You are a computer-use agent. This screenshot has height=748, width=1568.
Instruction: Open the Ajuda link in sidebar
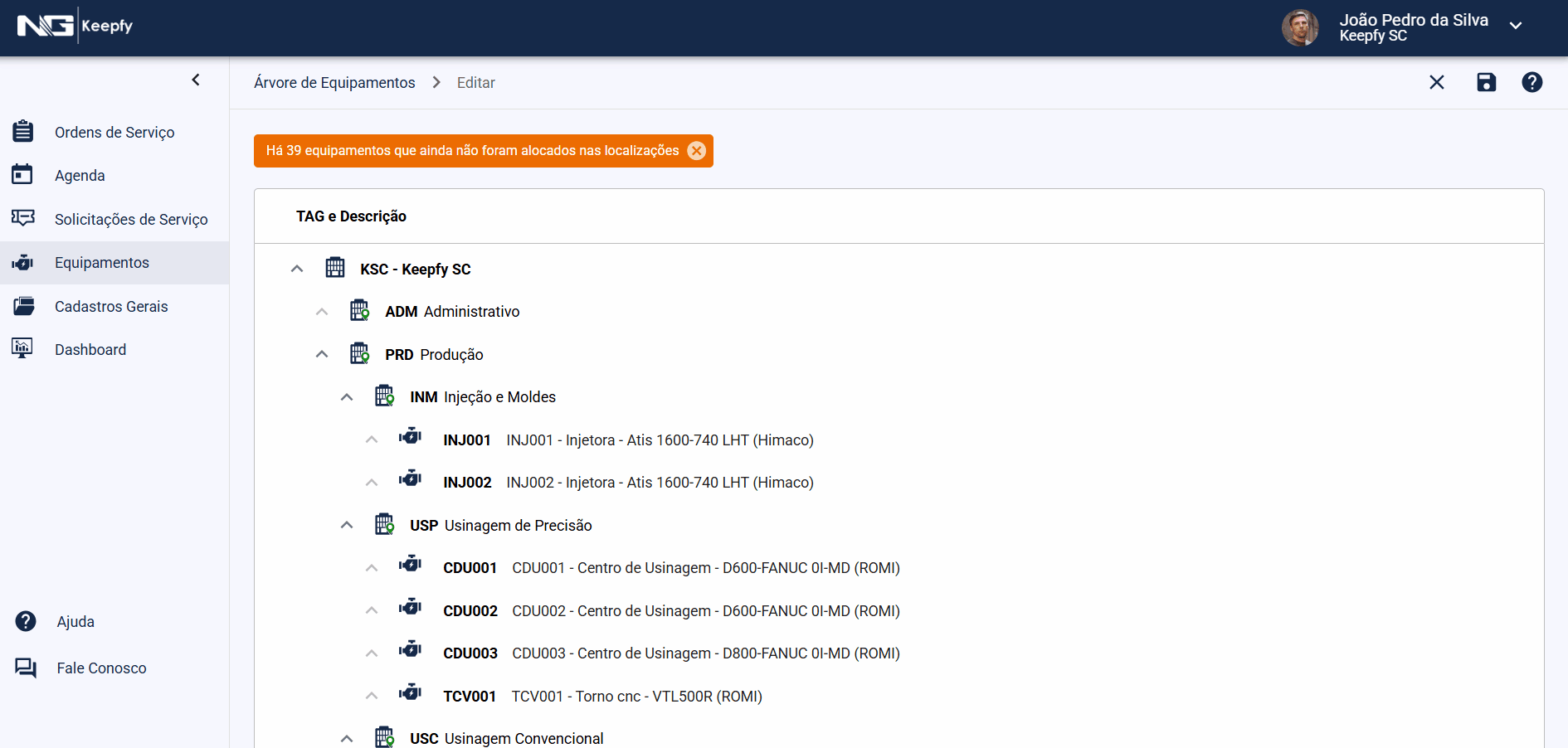75,621
